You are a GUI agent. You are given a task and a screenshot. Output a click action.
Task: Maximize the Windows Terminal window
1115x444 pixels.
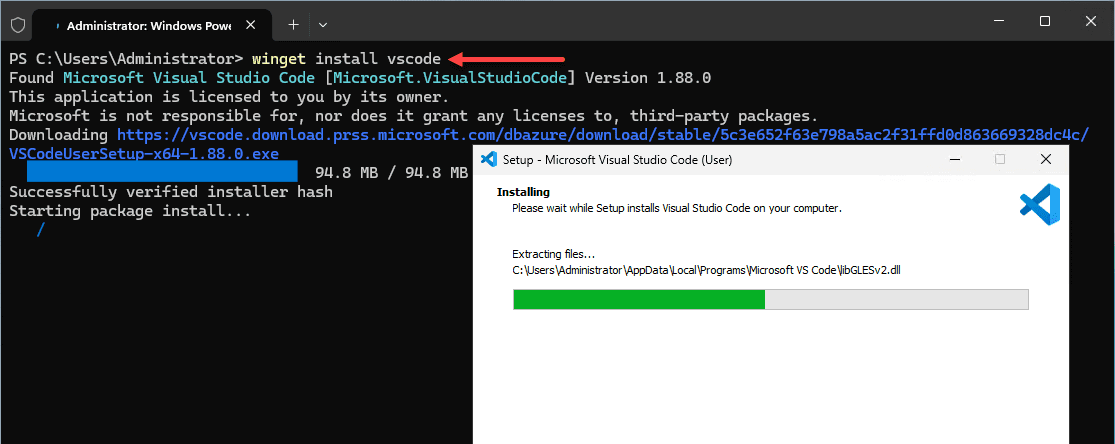point(1045,21)
